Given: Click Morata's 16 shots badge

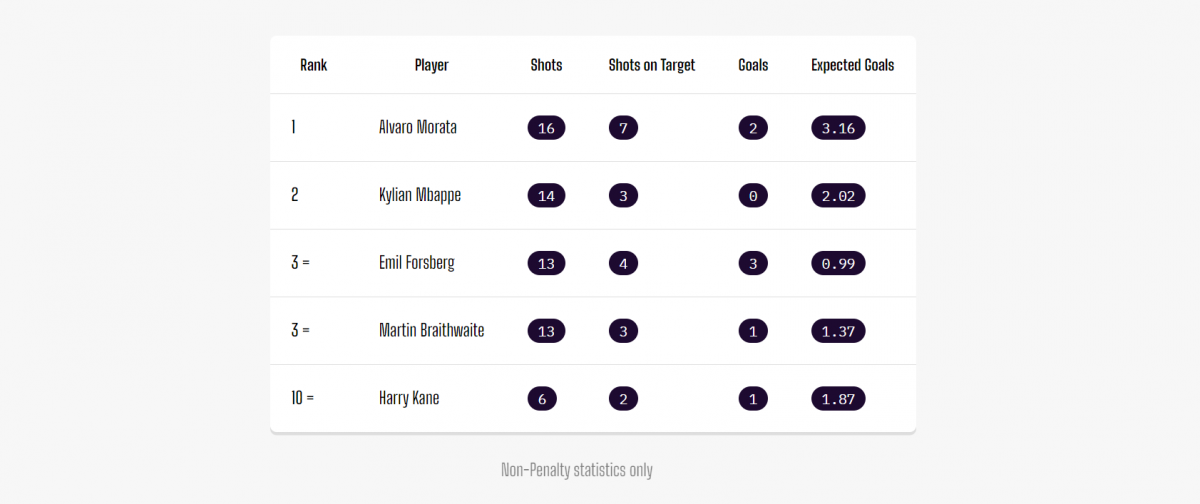Looking at the screenshot, I should pyautogui.click(x=546, y=127).
